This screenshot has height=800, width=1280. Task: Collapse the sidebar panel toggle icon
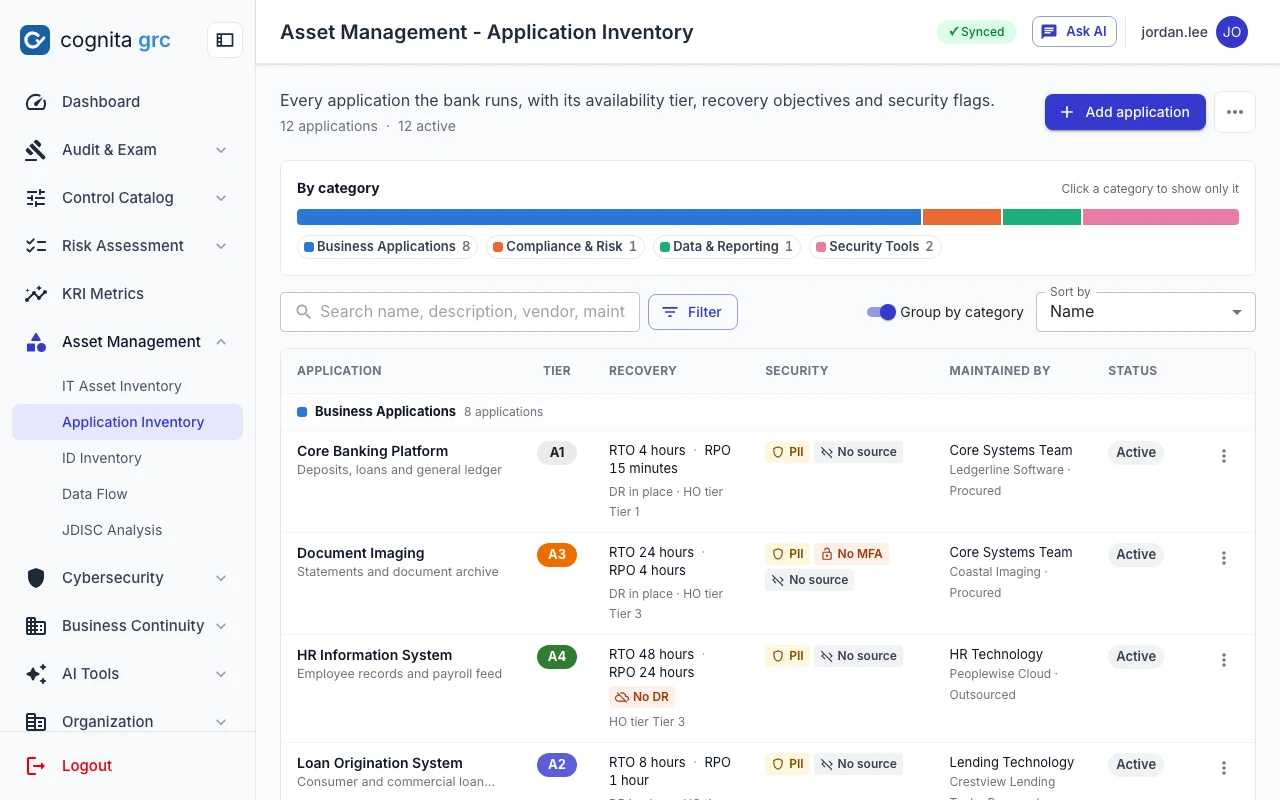[225, 40]
